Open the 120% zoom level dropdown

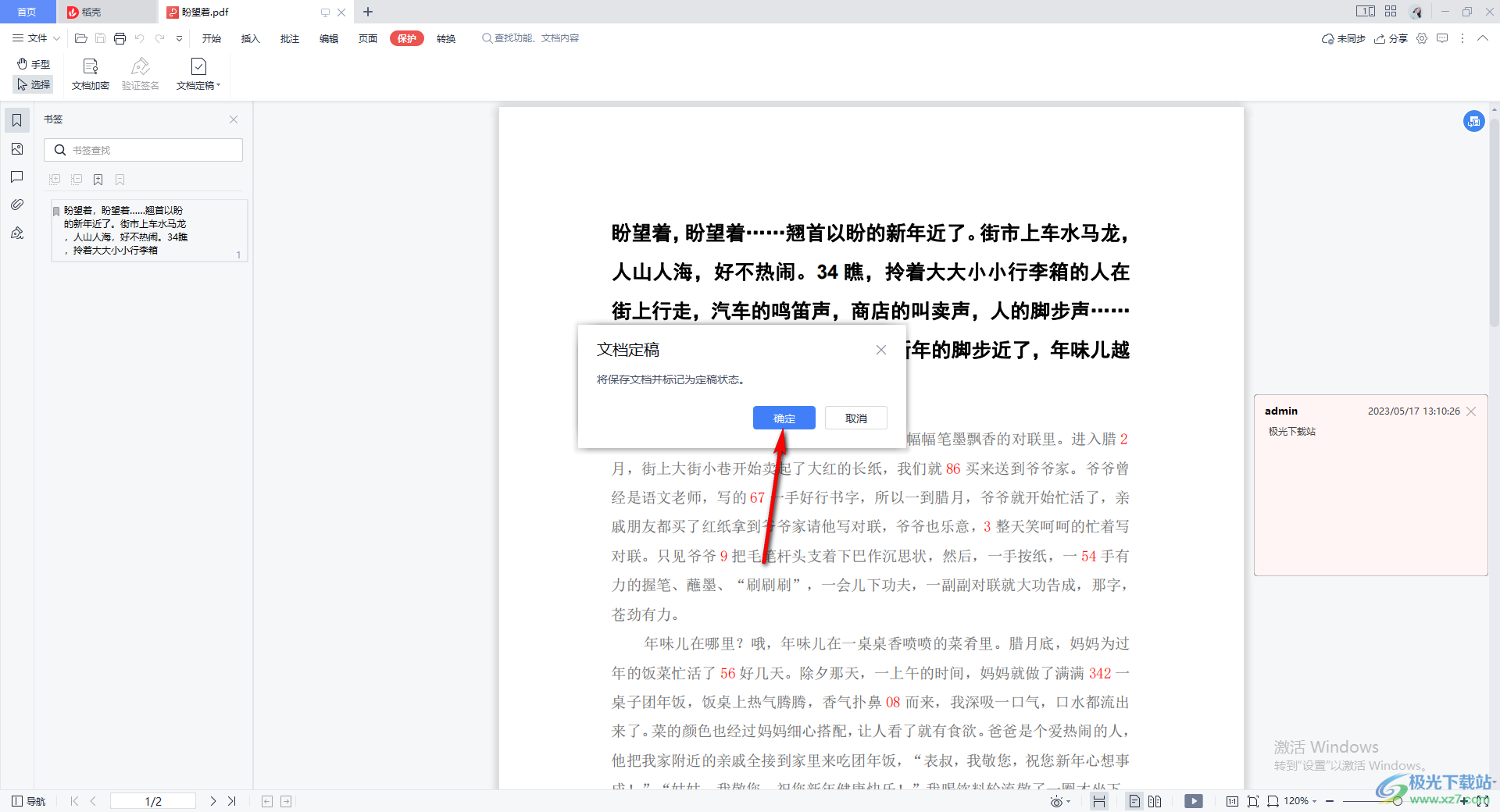pos(1301,801)
